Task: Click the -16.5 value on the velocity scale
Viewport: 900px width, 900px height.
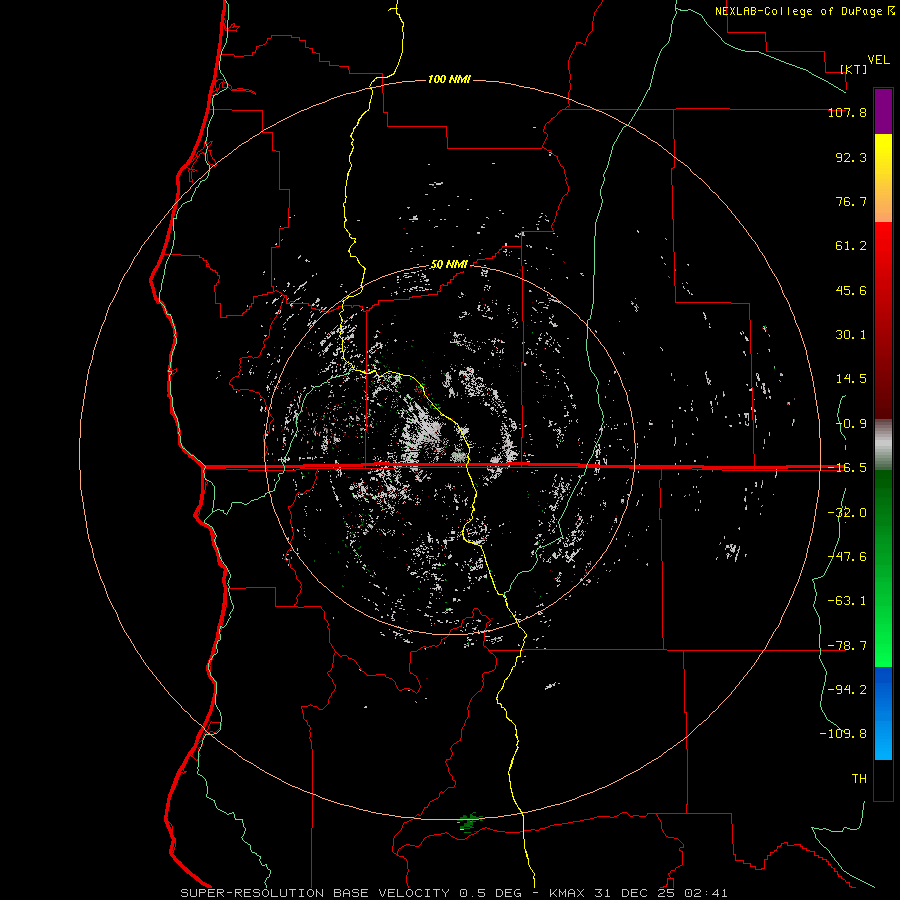Action: [x=847, y=468]
